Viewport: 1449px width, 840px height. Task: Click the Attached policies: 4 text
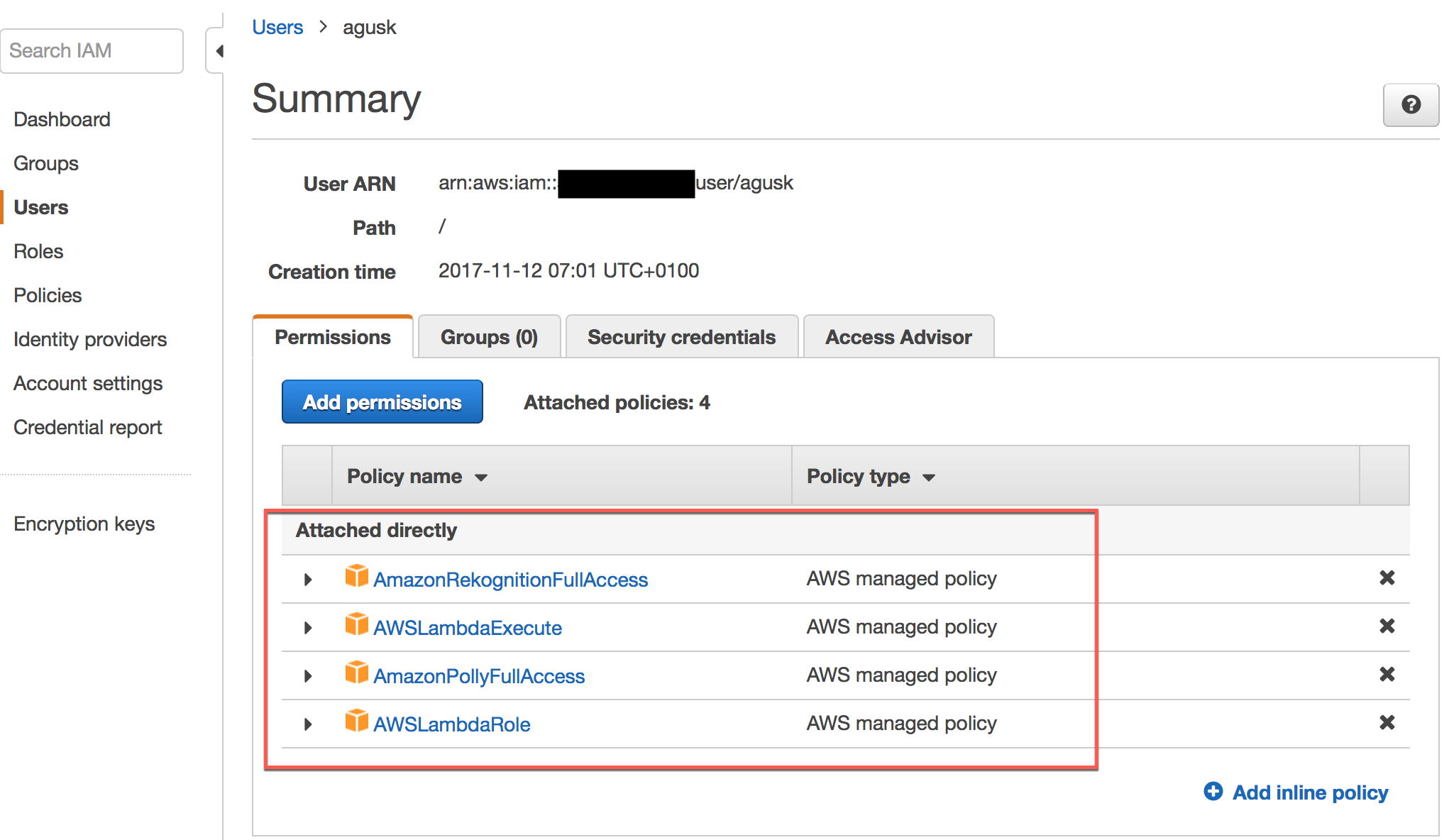pyautogui.click(x=617, y=402)
